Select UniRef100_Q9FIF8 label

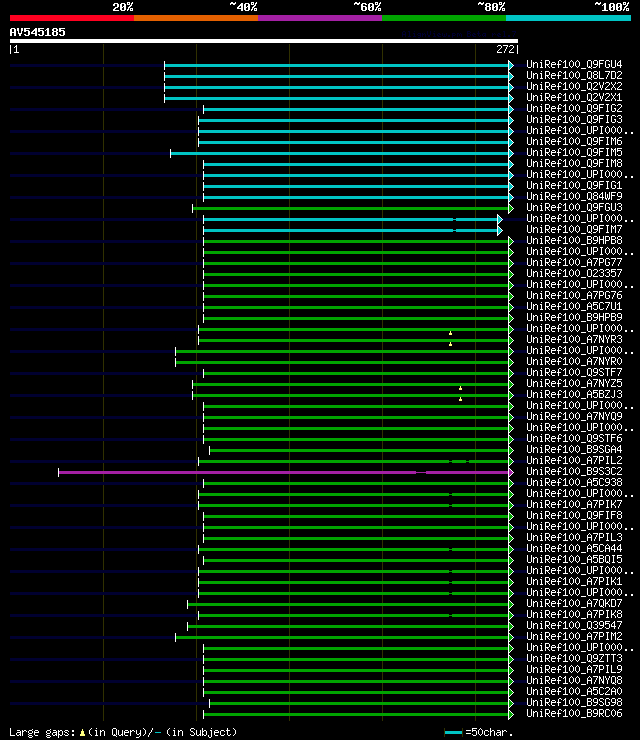pos(574,515)
